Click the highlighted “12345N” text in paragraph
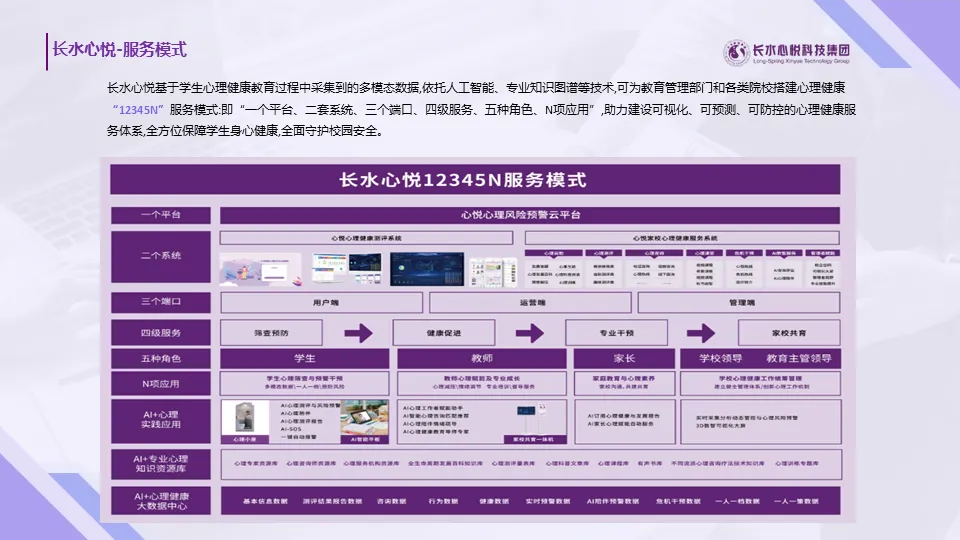This screenshot has height=540, width=960. (x=138, y=110)
